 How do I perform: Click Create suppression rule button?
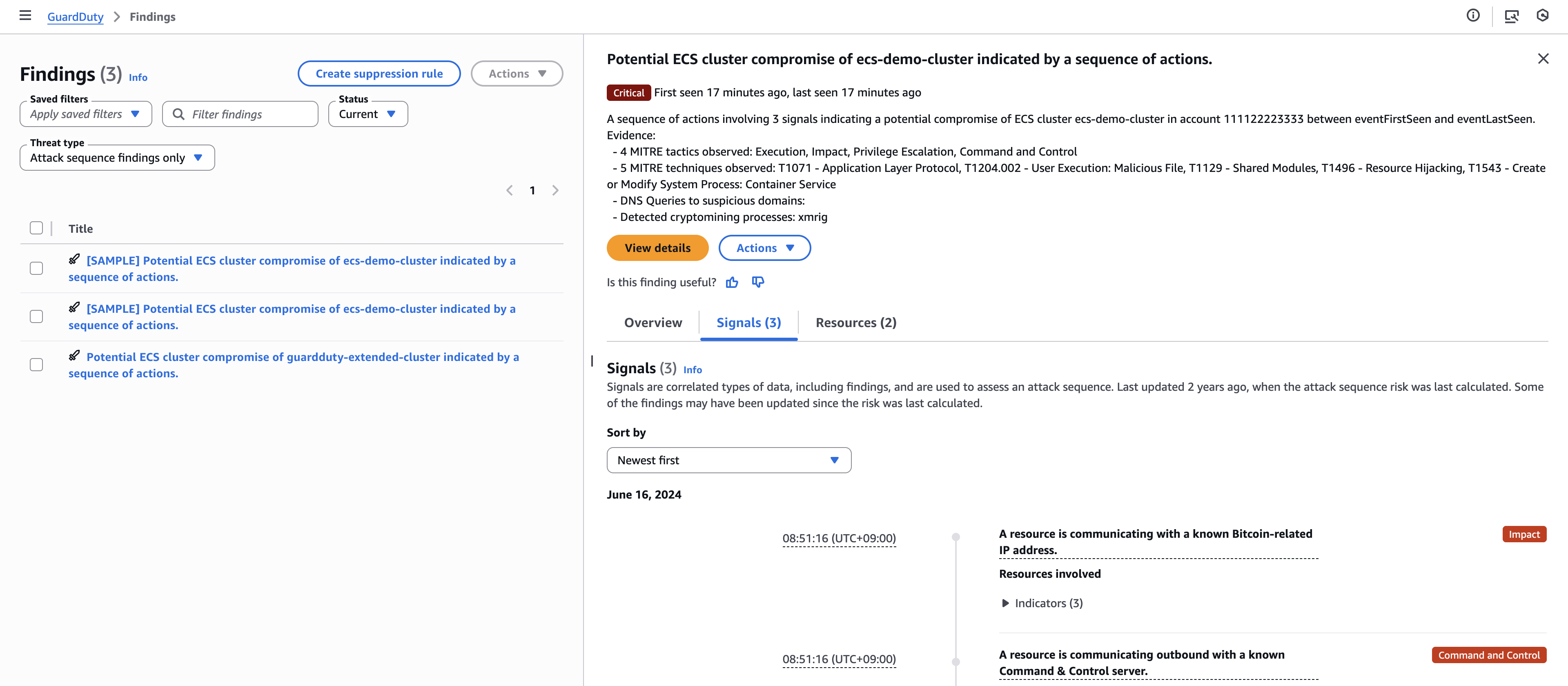[x=379, y=73]
